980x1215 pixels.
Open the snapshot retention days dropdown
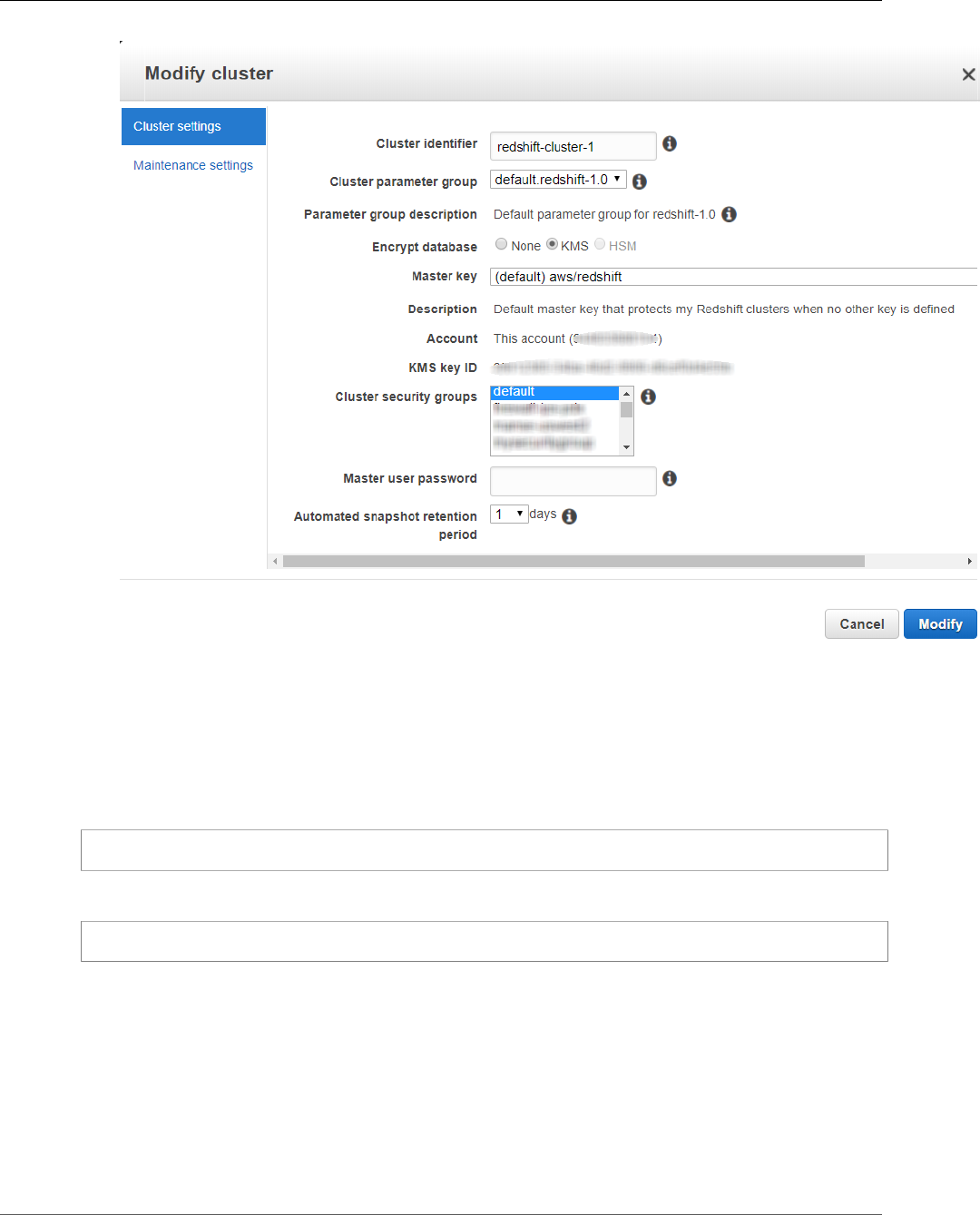[509, 514]
